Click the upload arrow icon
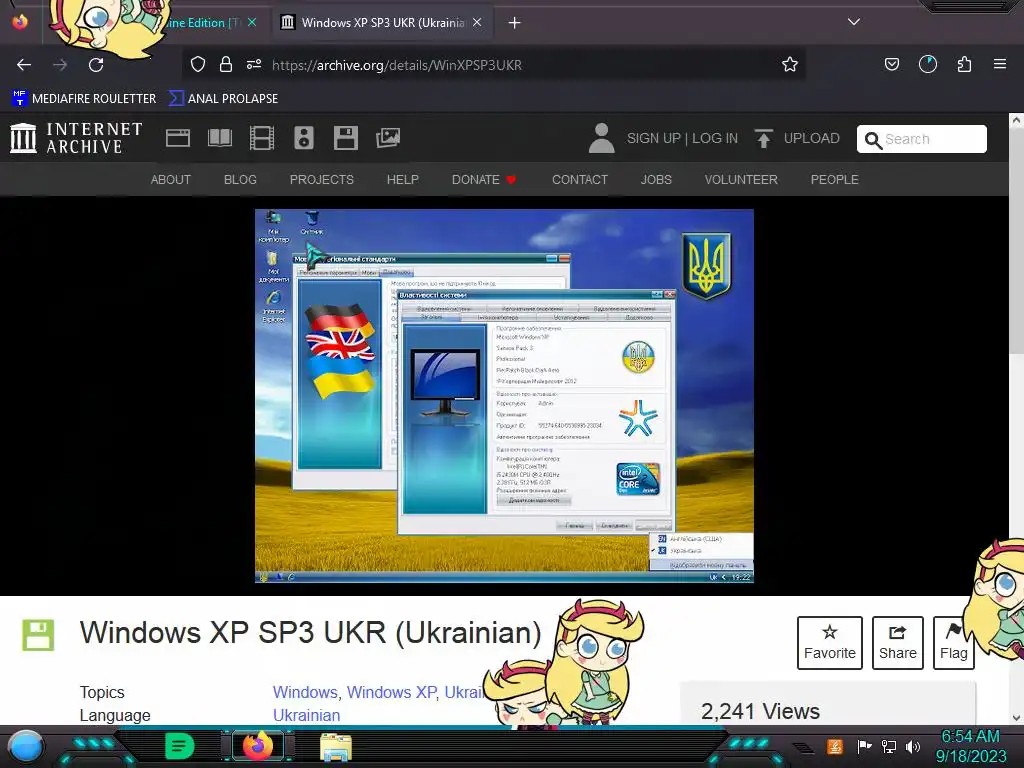The width and height of the screenshot is (1024, 768). (x=763, y=138)
